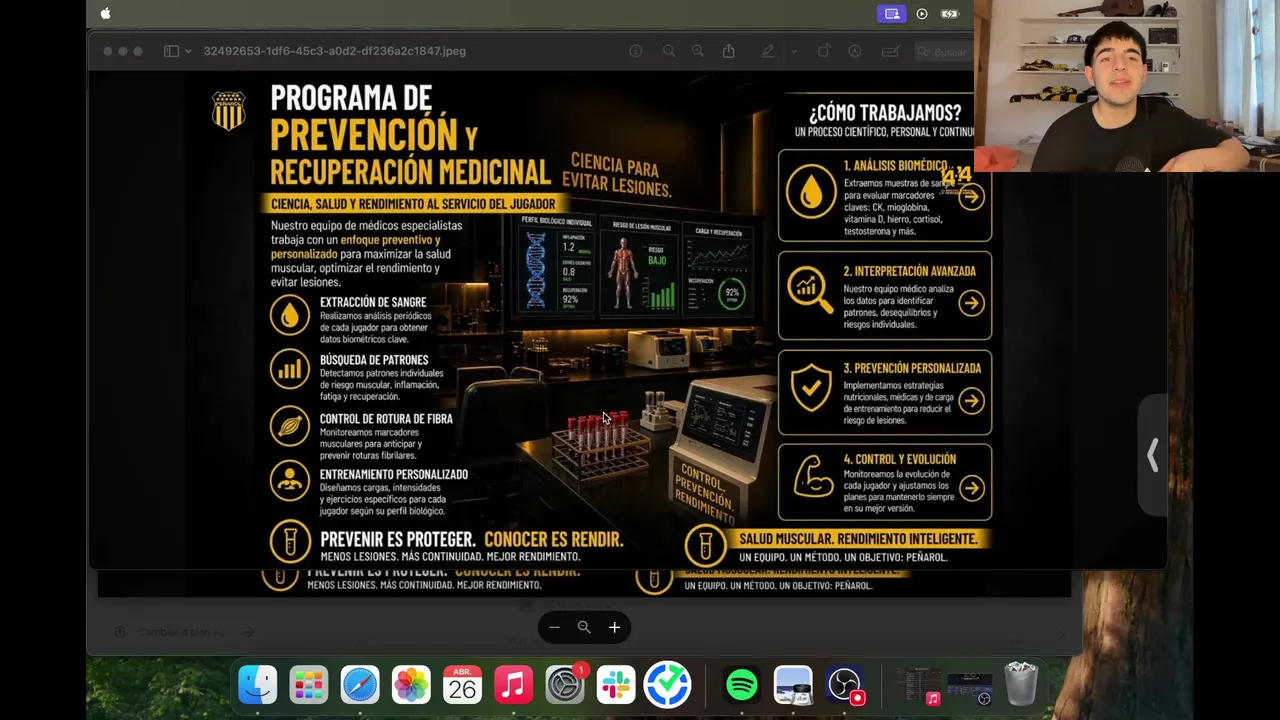Open Launchpad from the Dock
This screenshot has width=1280, height=720.
(x=309, y=685)
